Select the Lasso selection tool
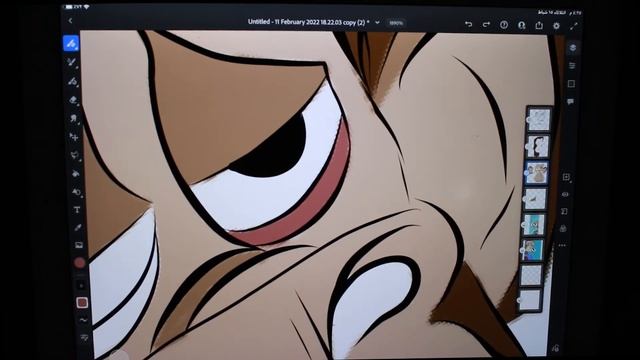Screen dimensions: 640x360 click(x=75, y=155)
